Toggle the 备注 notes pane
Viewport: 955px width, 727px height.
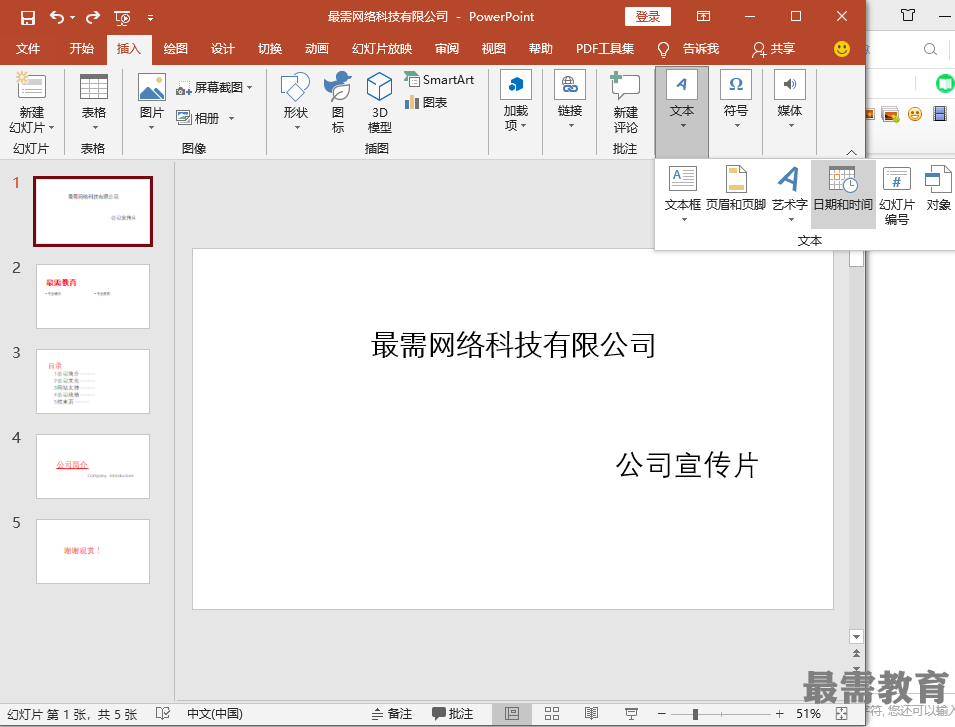(x=392, y=714)
